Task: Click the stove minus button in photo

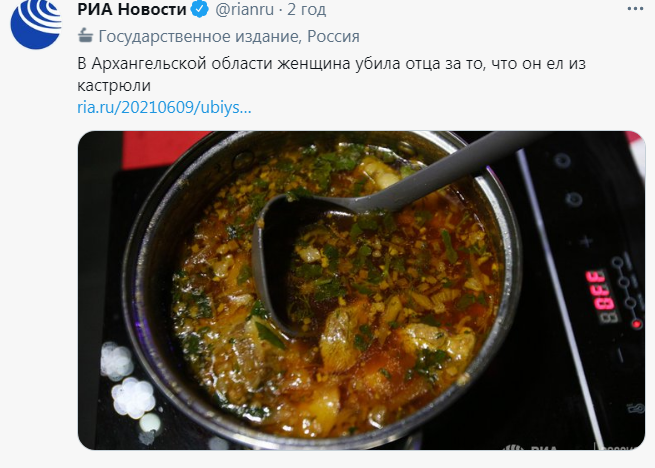Action: pyautogui.click(x=620, y=355)
